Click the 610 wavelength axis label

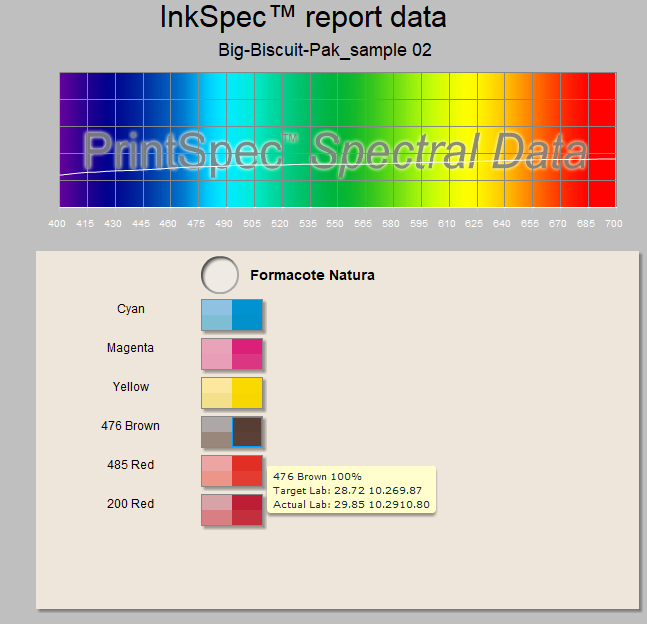446,224
